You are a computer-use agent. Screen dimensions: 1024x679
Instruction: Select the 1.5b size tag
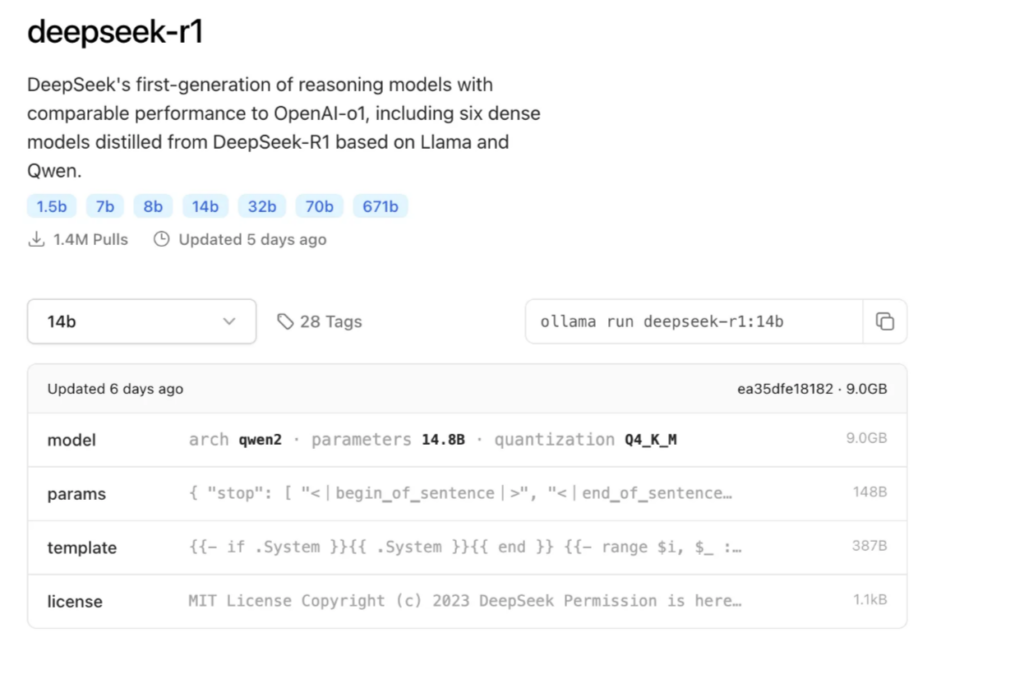[x=52, y=206]
